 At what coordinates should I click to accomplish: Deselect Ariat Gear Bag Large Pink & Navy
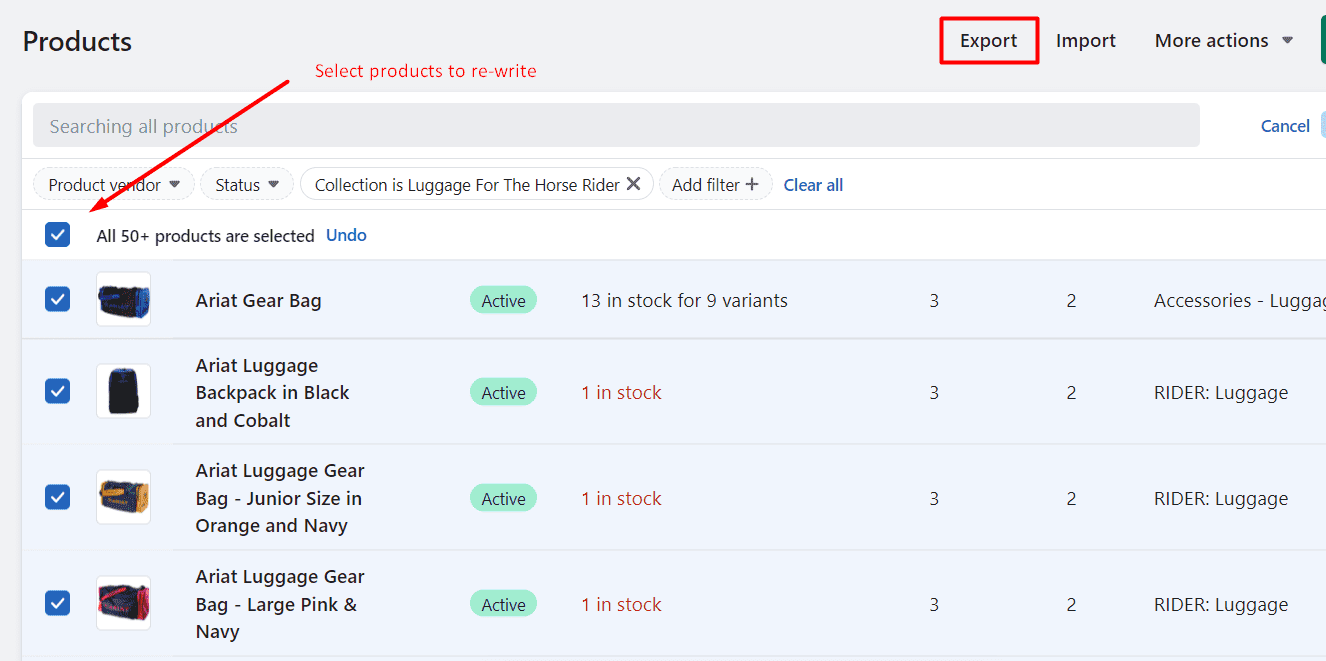point(58,603)
